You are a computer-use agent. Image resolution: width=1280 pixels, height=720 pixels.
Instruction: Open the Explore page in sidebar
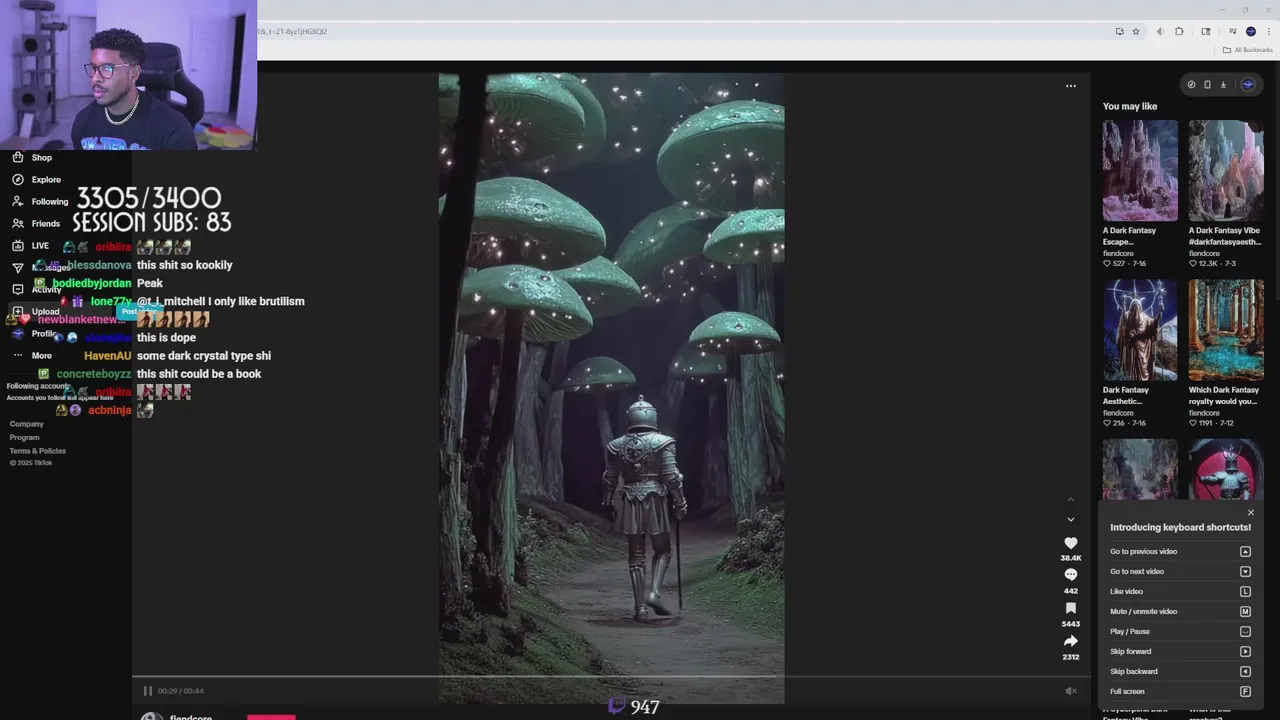[x=35, y=179]
